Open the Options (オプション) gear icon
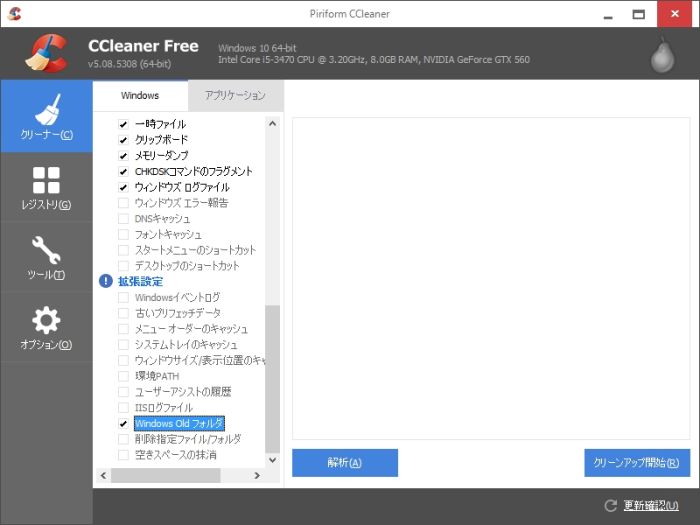This screenshot has width=700, height=525. [x=46, y=321]
